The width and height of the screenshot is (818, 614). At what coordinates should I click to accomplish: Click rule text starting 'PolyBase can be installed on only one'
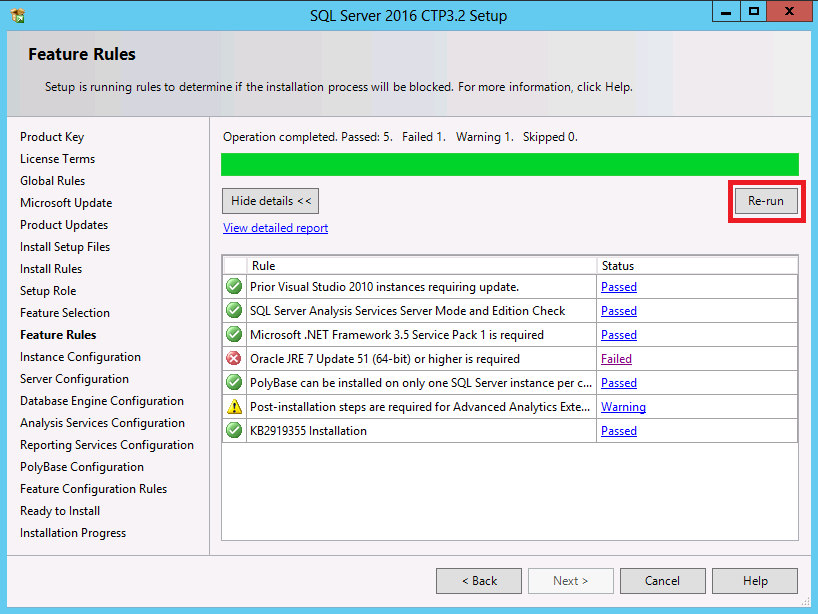(x=421, y=383)
